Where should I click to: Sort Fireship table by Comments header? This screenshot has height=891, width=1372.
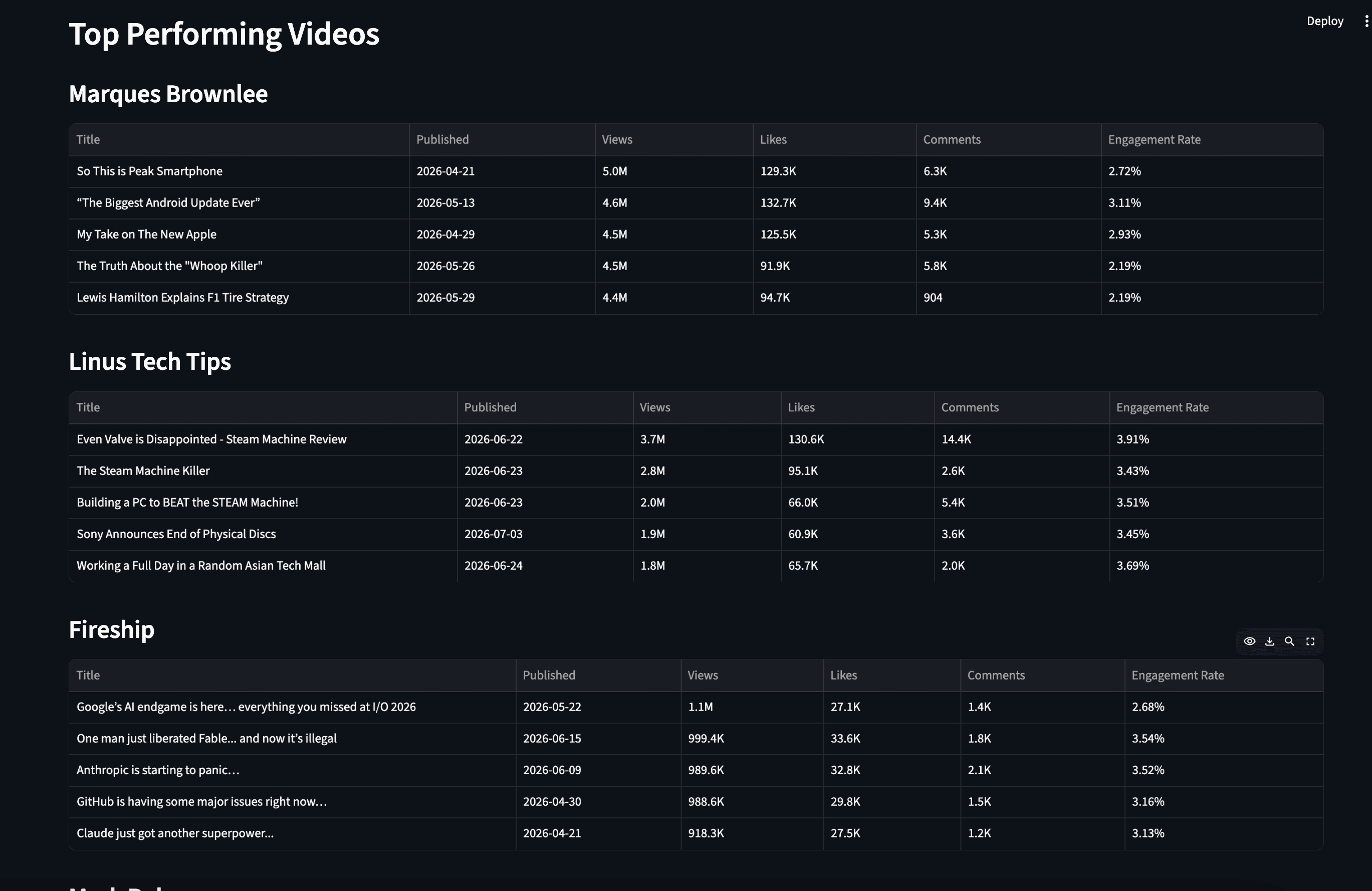click(x=1043, y=676)
